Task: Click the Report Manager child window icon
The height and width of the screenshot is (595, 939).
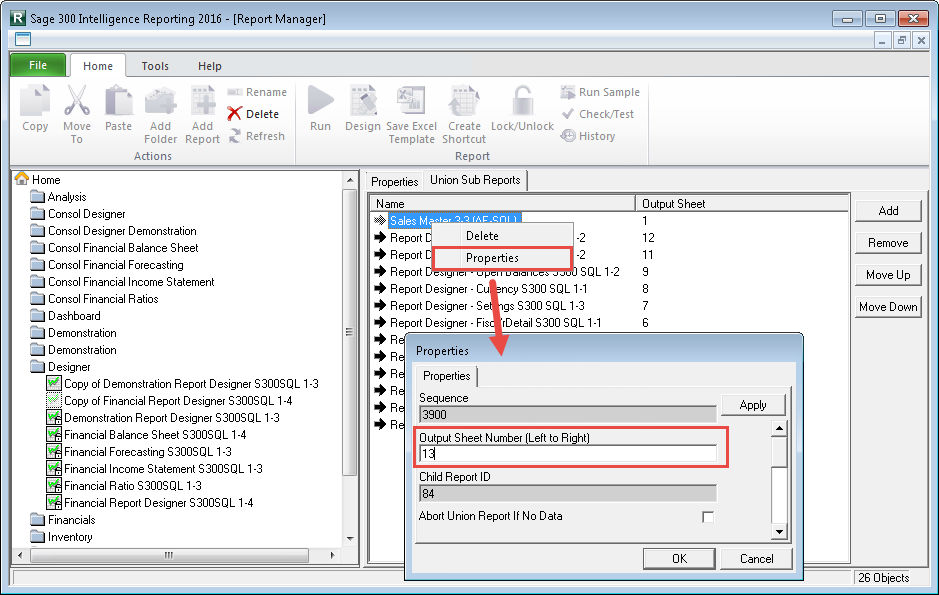Action: point(23,40)
